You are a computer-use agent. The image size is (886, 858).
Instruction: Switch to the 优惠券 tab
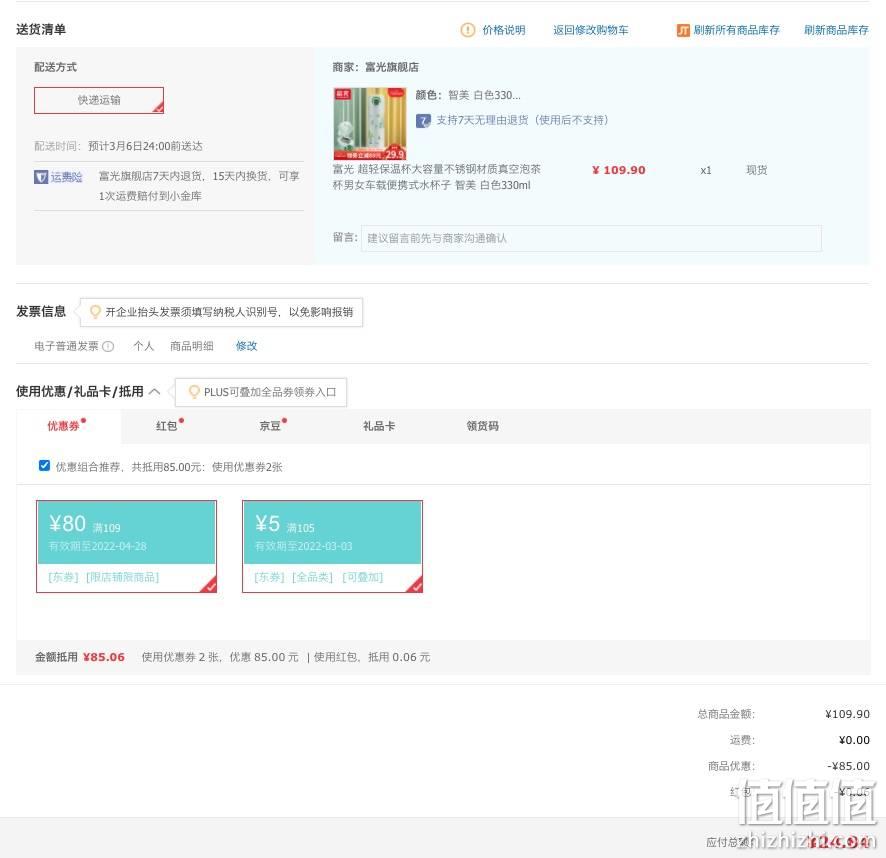[63, 426]
